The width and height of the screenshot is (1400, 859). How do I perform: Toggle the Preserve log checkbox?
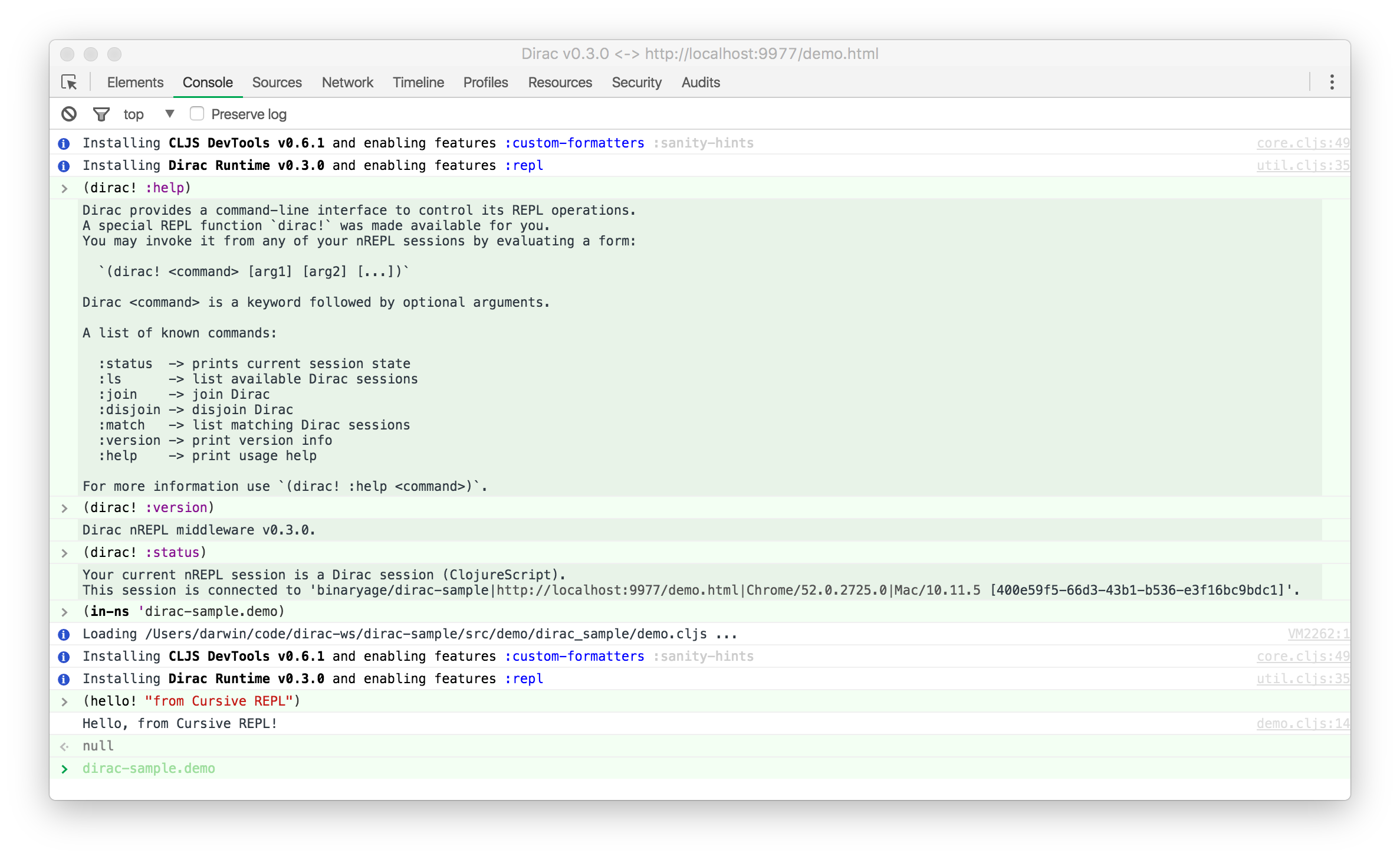(196, 114)
